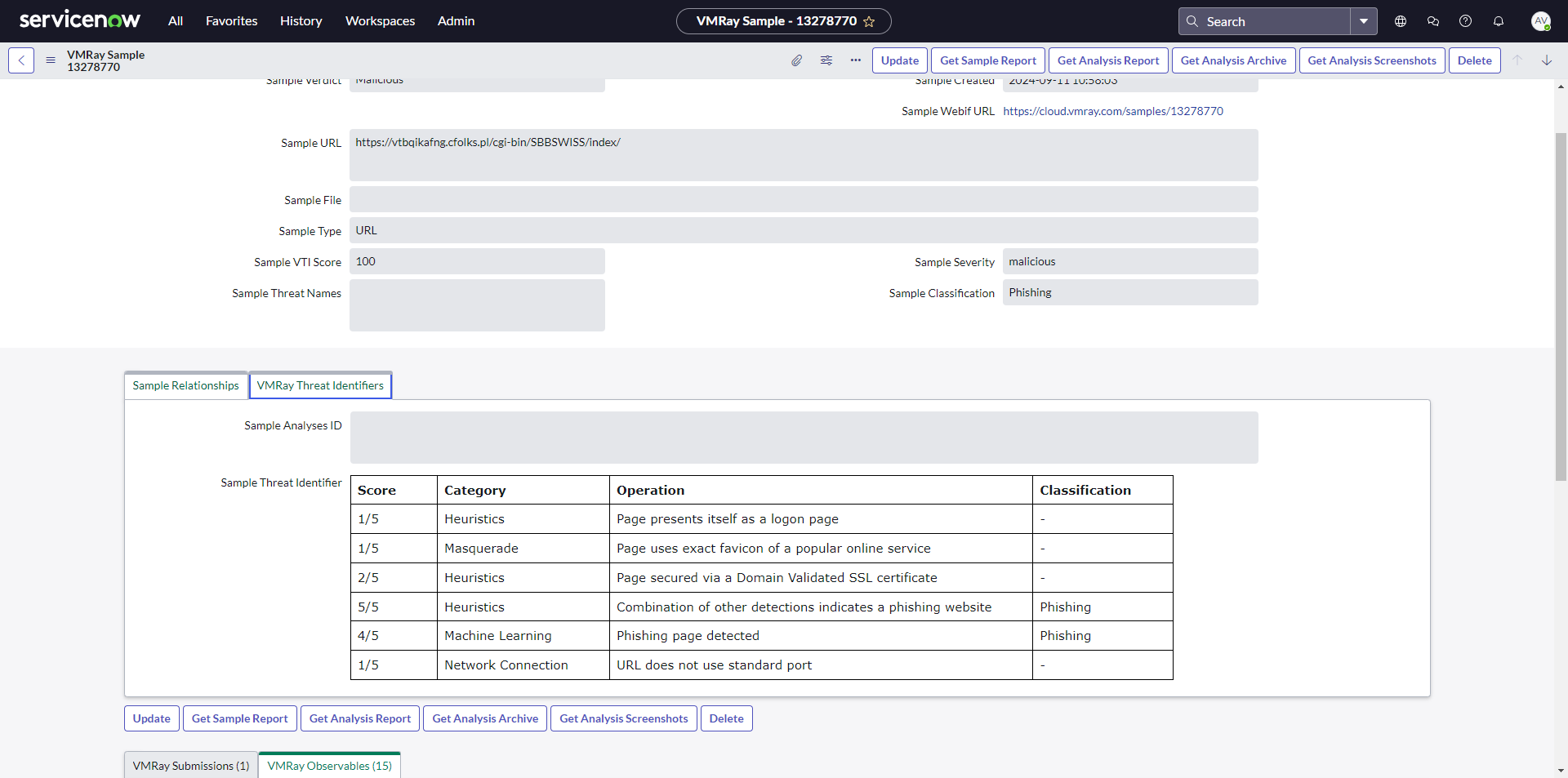Go back with the left chevron button

[21, 60]
